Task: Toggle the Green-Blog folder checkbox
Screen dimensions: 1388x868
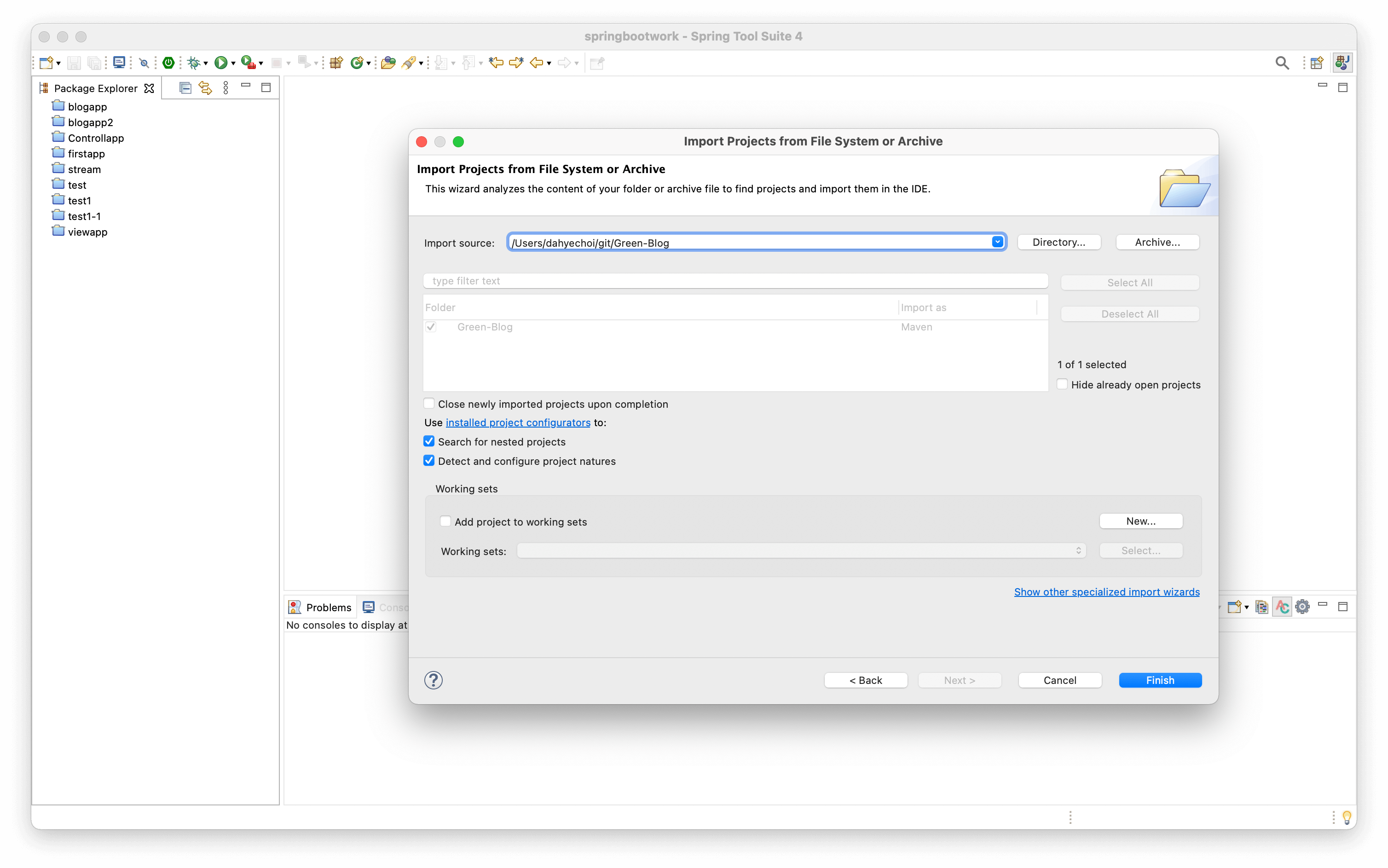Action: coord(431,327)
